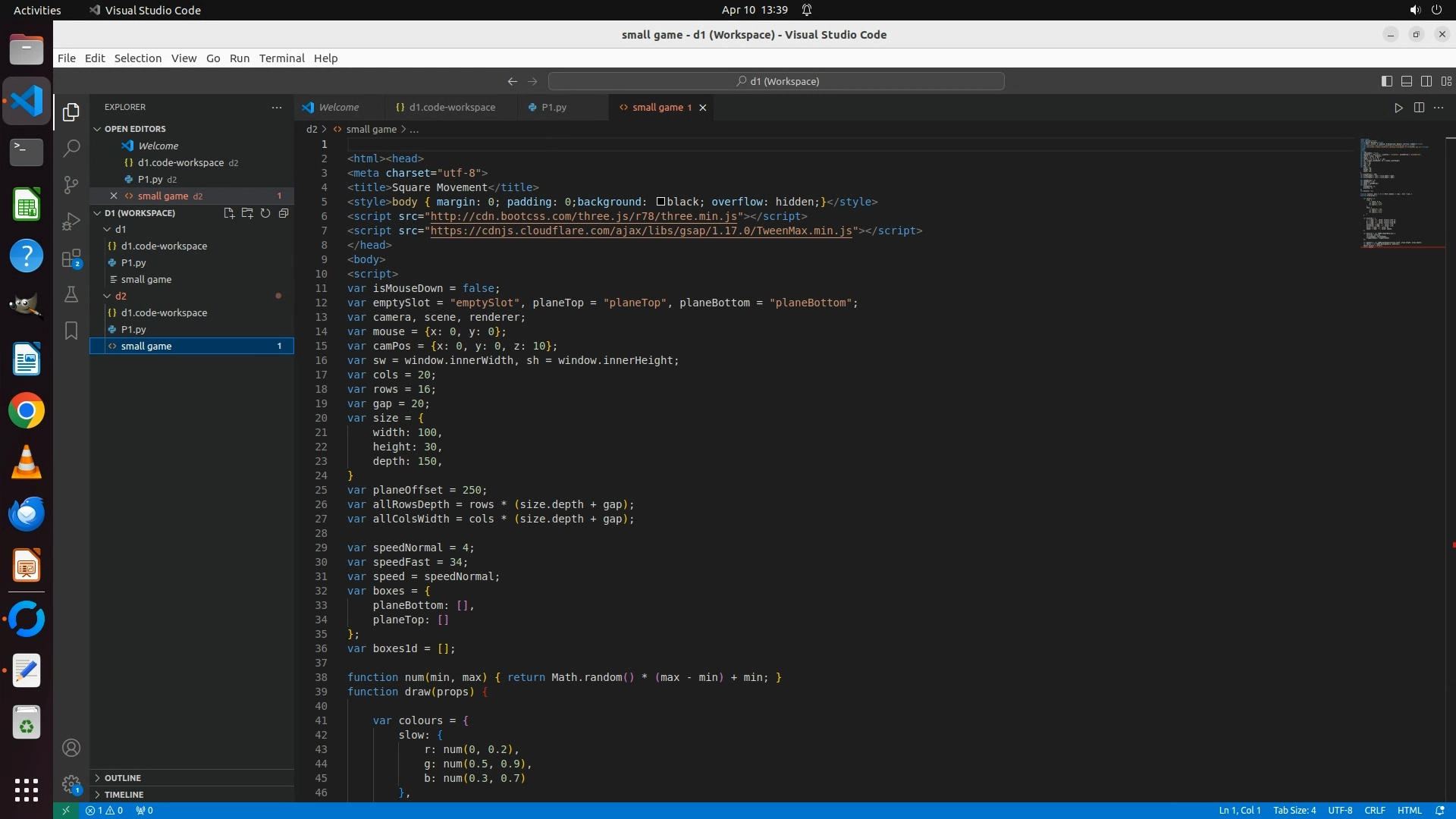
Task: Change language mode from HTML in status bar
Action: pyautogui.click(x=1409, y=811)
